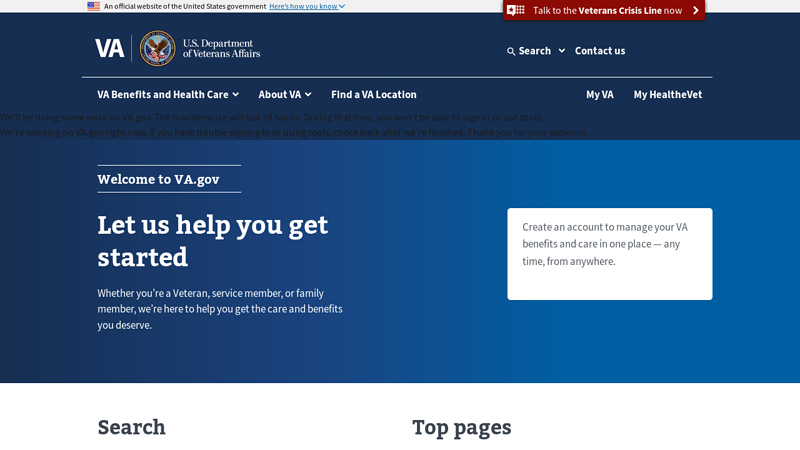800x450 pixels.
Task: Click the VA letters logo
Action: point(109,48)
